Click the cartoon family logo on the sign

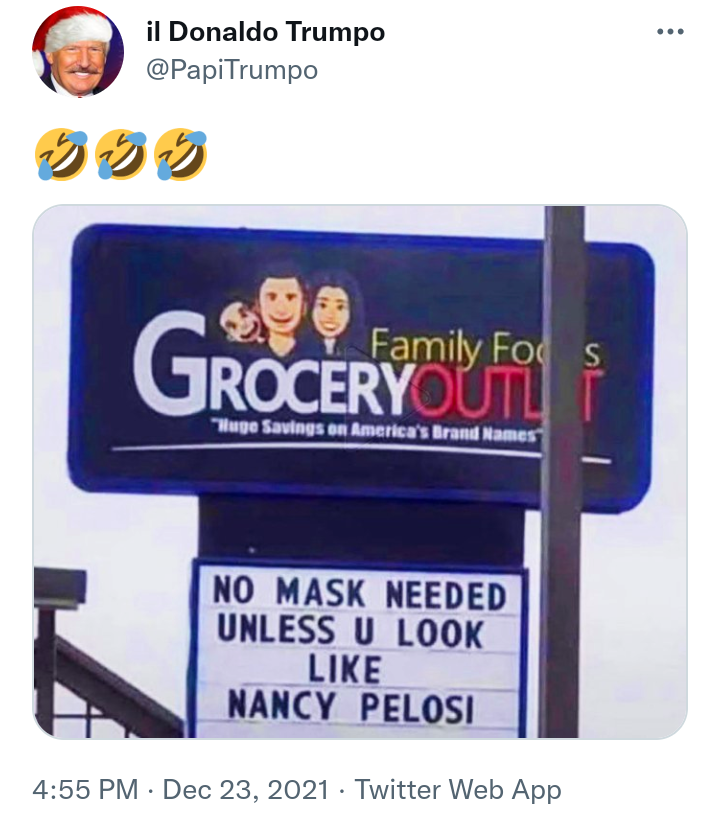point(291,312)
